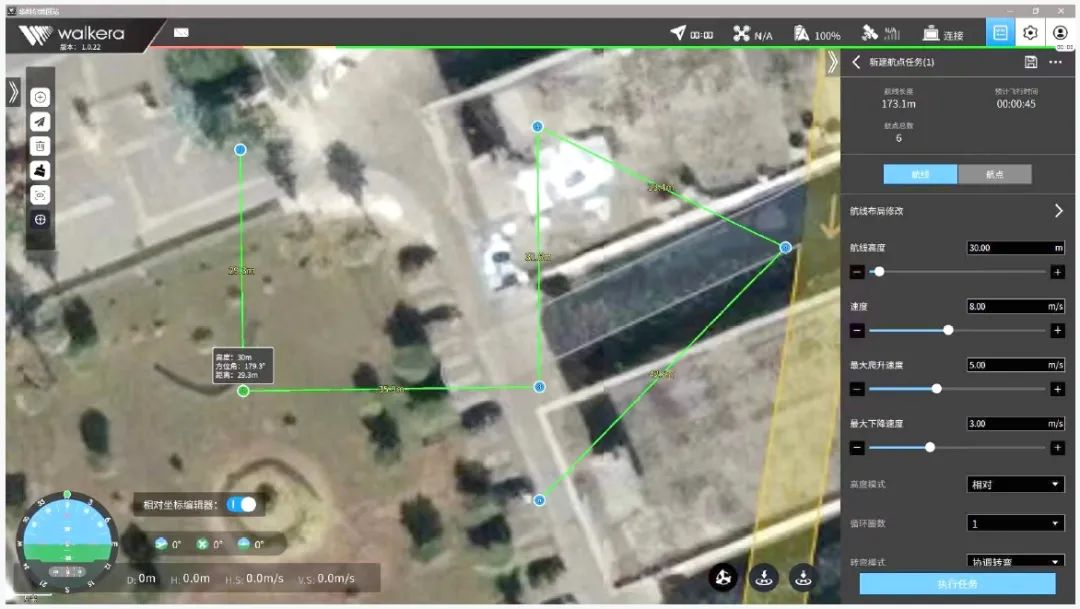Open the user account icon

point(1060,33)
